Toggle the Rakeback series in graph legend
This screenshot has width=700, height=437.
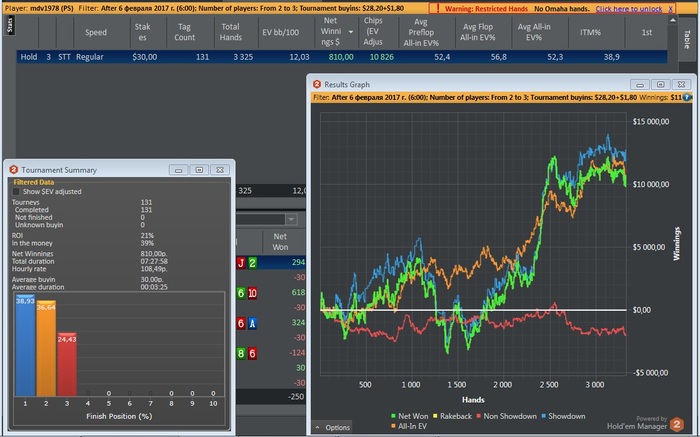[x=452, y=416]
